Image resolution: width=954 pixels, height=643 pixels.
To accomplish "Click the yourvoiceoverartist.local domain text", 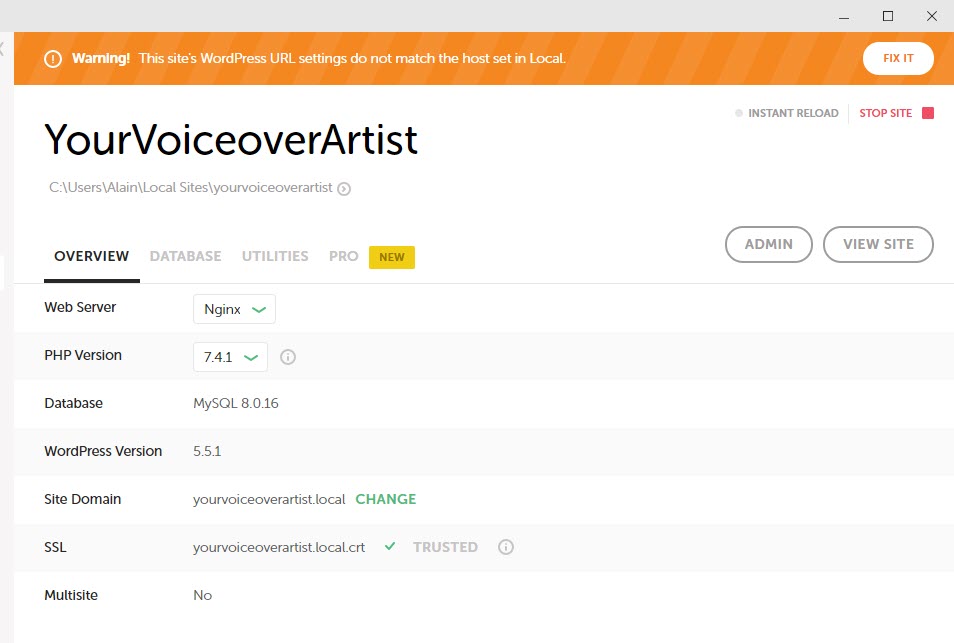I will click(x=269, y=499).
